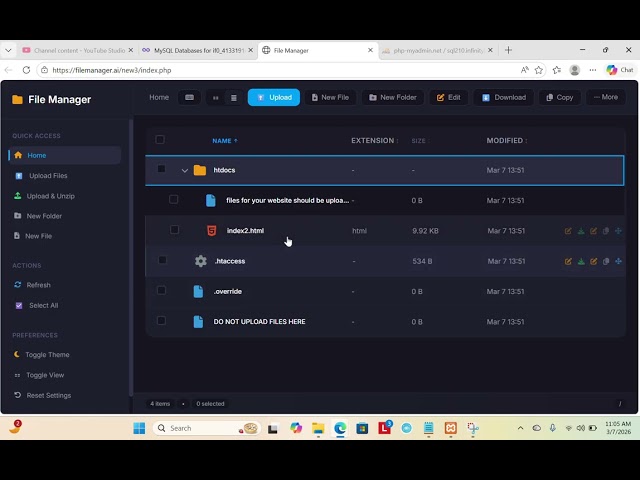Show hidden icons in system tray
Image resolution: width=640 pixels, height=480 pixels.
tap(520, 428)
